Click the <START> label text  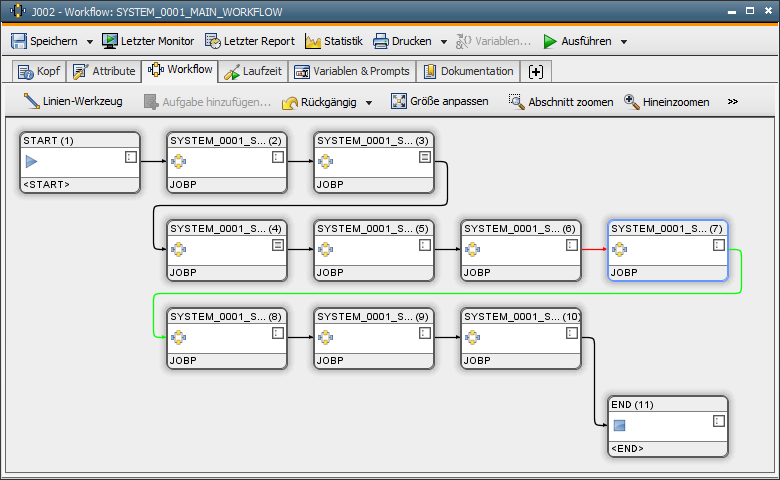47,185
